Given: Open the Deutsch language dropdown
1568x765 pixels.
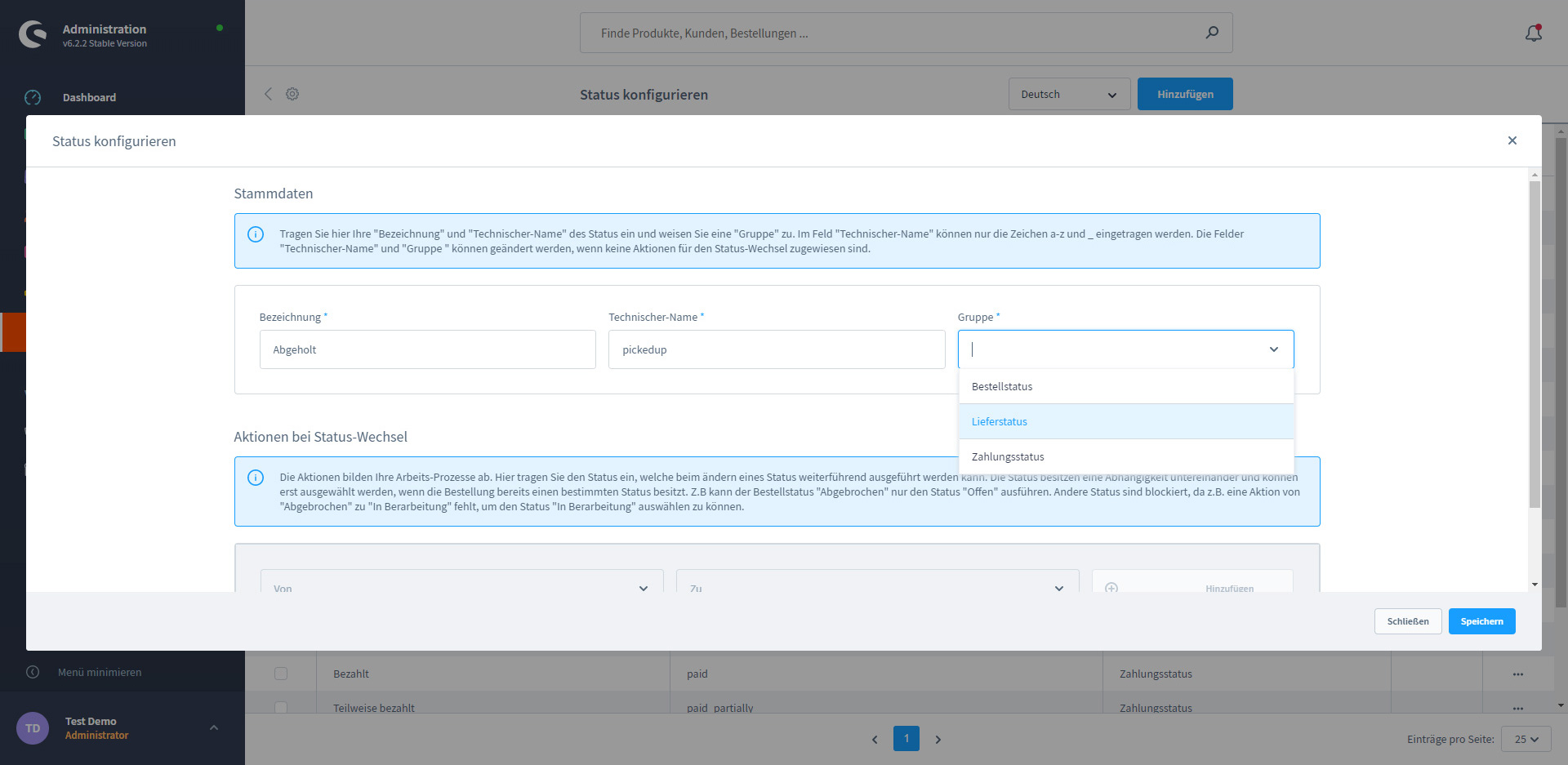Looking at the screenshot, I should tap(1069, 94).
